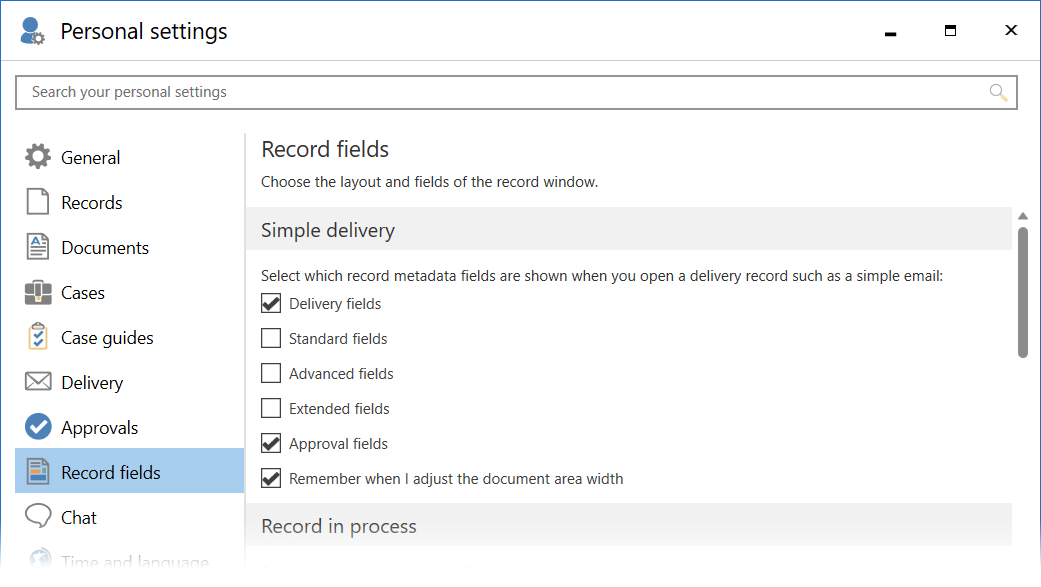Go to the Cases settings
Viewport: 1041px width, 587px height.
129,293
